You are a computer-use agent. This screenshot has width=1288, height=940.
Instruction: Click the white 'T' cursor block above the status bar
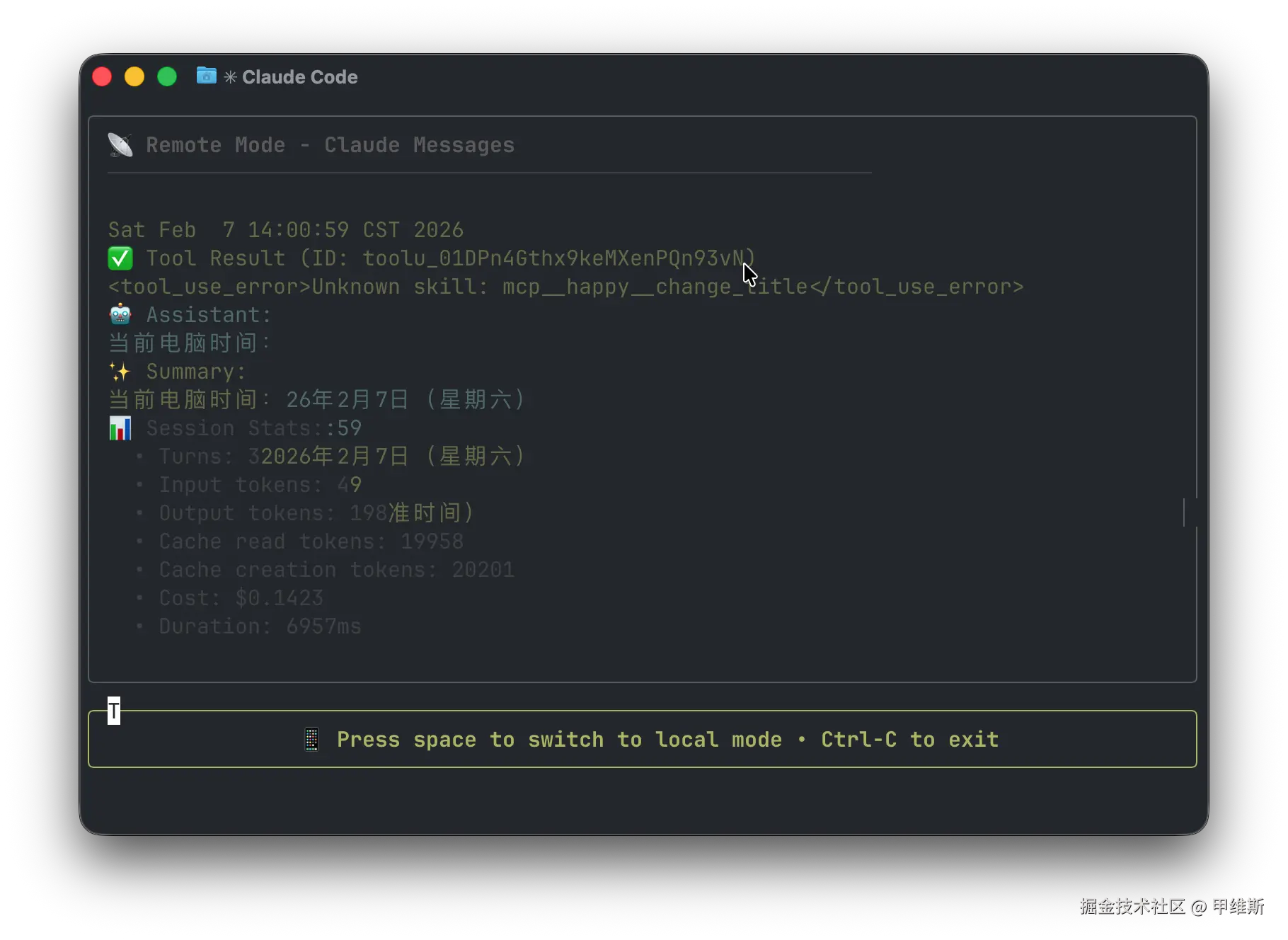pyautogui.click(x=114, y=711)
